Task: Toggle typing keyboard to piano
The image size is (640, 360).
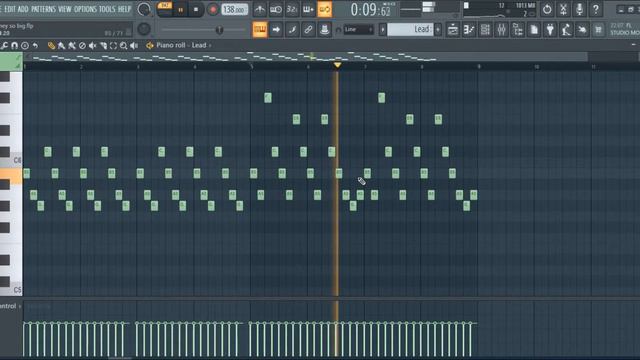Action: (x=260, y=29)
